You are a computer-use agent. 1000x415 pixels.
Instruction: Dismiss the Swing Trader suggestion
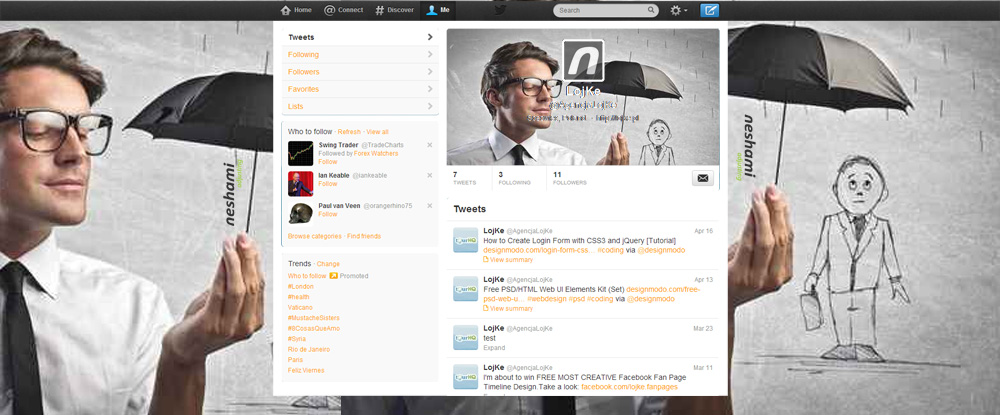(x=429, y=145)
